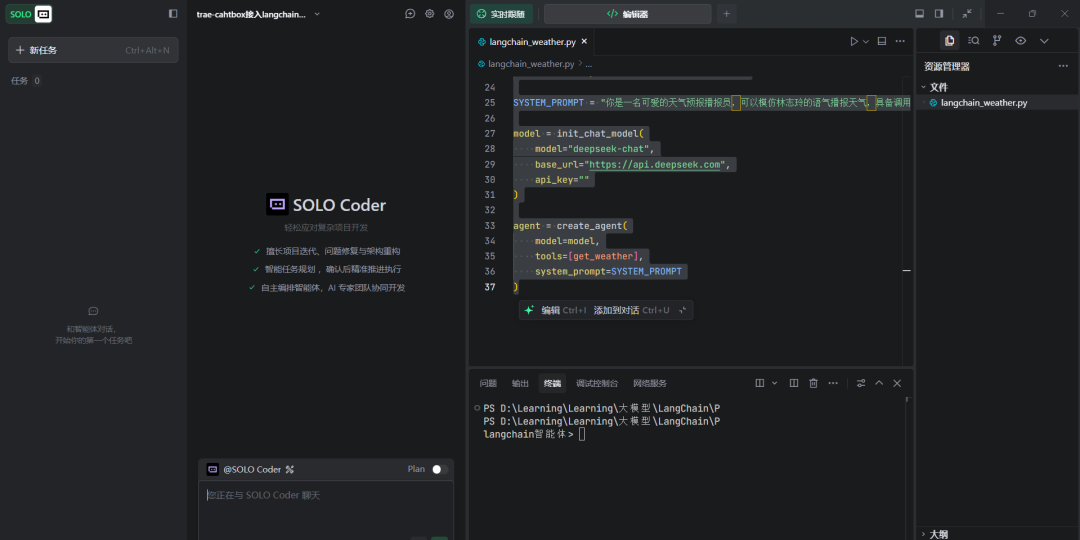The width and height of the screenshot is (1080, 540).
Task: Toggle the right sidebar layout icon
Action: [939, 14]
